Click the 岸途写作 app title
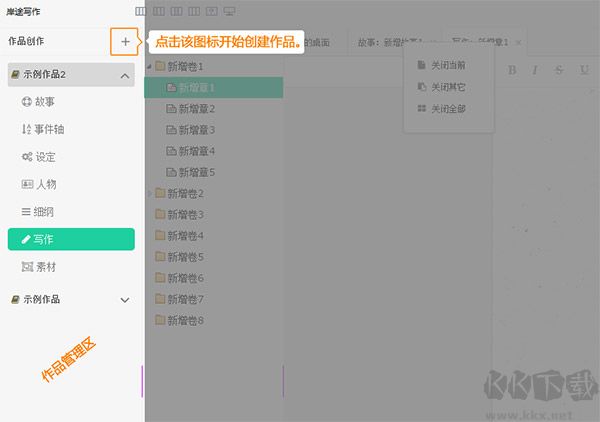The height and width of the screenshot is (422, 600). (23, 12)
